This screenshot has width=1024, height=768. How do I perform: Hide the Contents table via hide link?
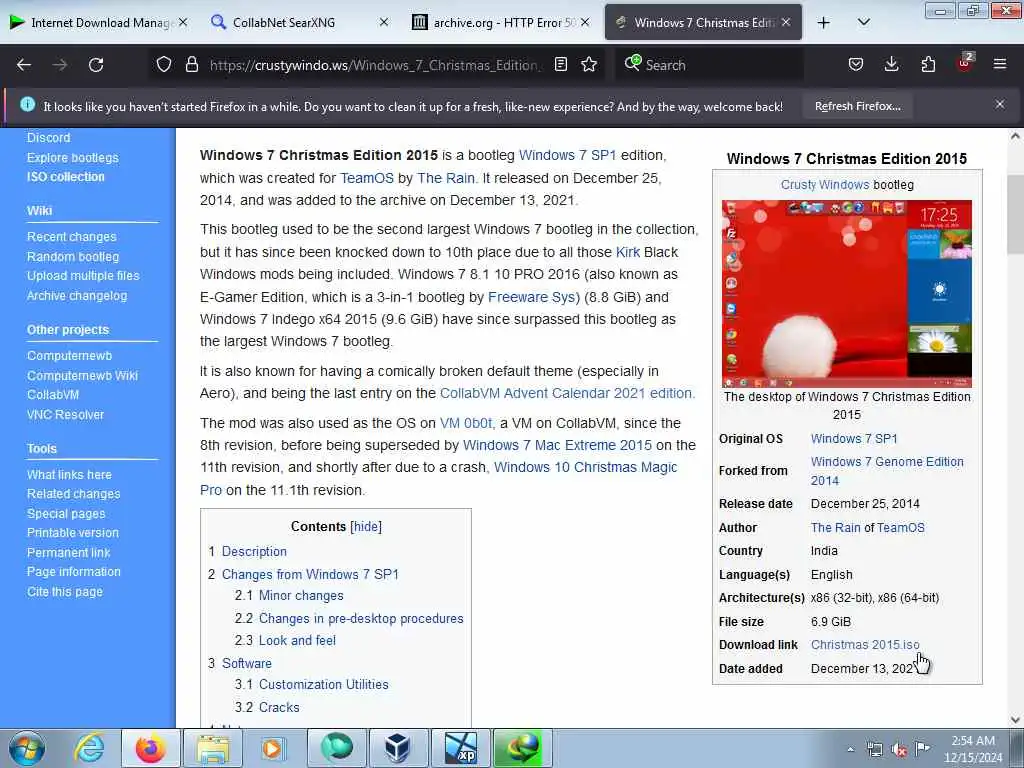[366, 526]
